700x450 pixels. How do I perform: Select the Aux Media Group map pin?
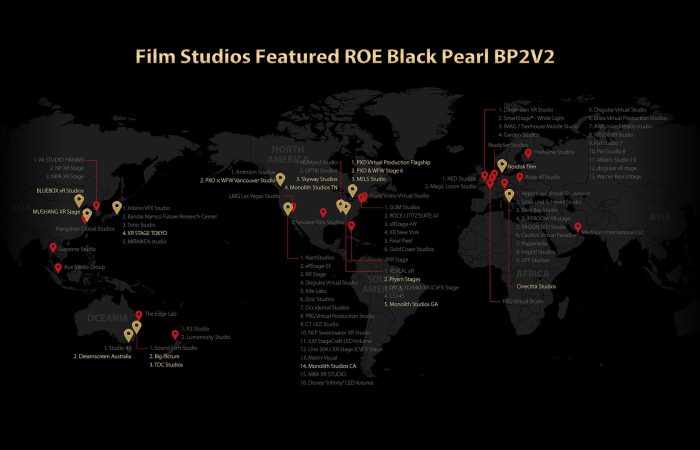(x=56, y=267)
